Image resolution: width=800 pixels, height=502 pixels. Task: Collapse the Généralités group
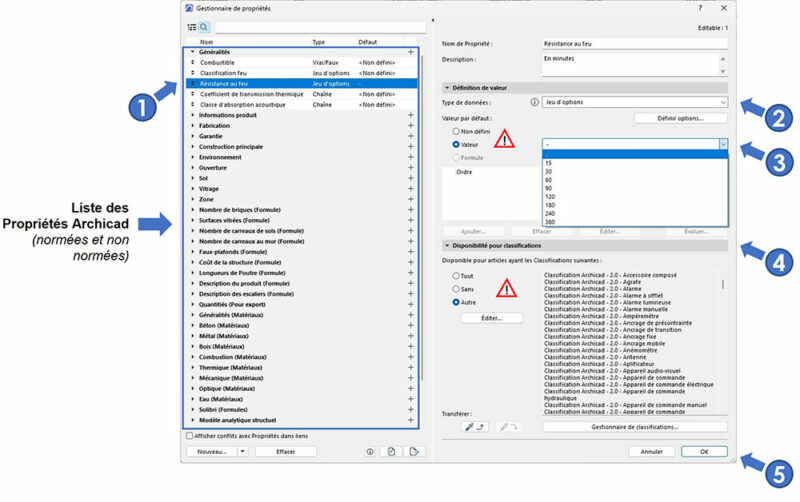tap(192, 52)
